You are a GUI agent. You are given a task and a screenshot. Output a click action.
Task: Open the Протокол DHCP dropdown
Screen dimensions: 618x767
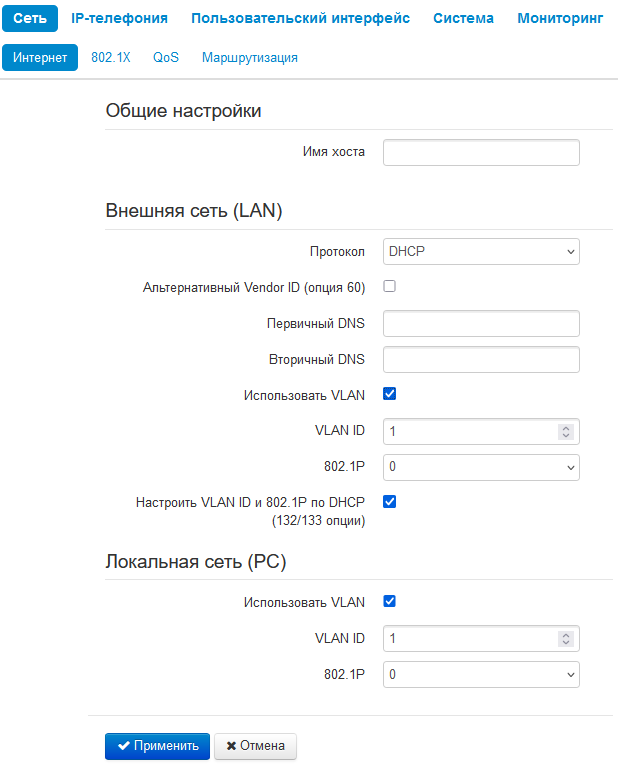(481, 252)
